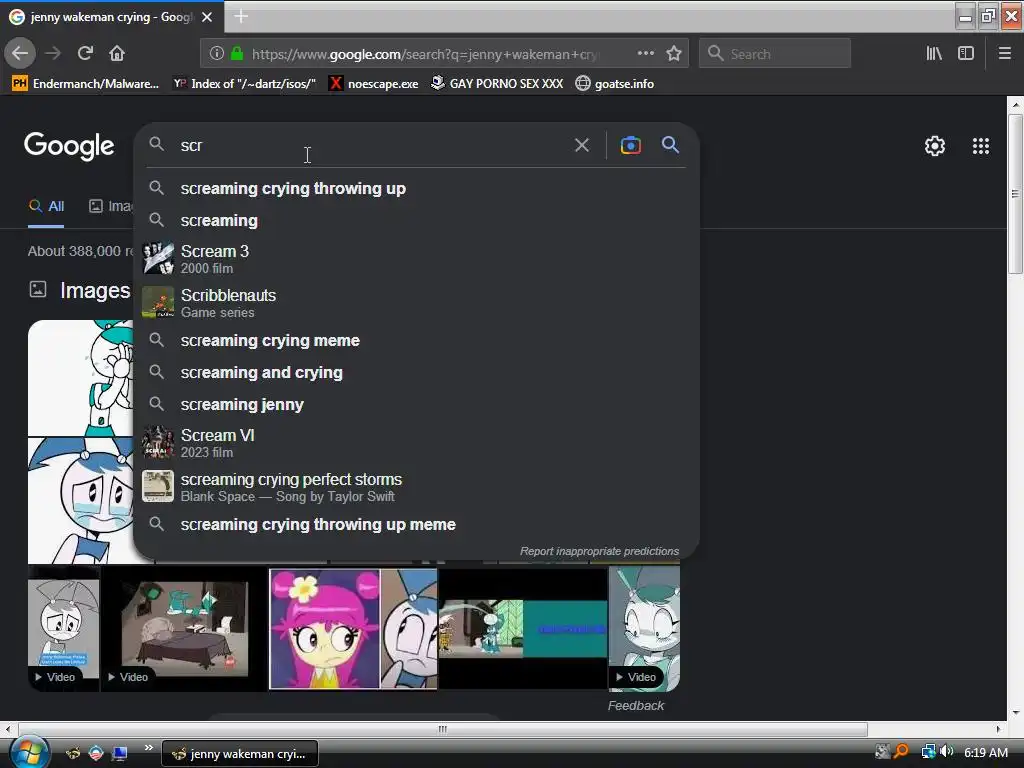Close the jenny wakeman crying tab
The height and width of the screenshot is (768, 1024).
coord(207,17)
